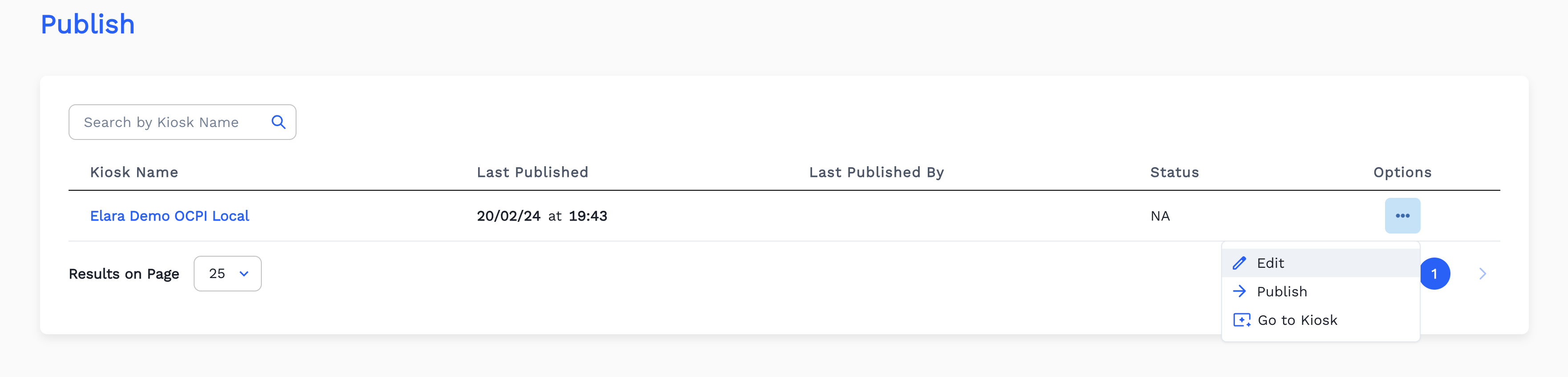Click the page 1 pagination button
Viewport: 1568px width, 377px height.
pyautogui.click(x=1434, y=274)
